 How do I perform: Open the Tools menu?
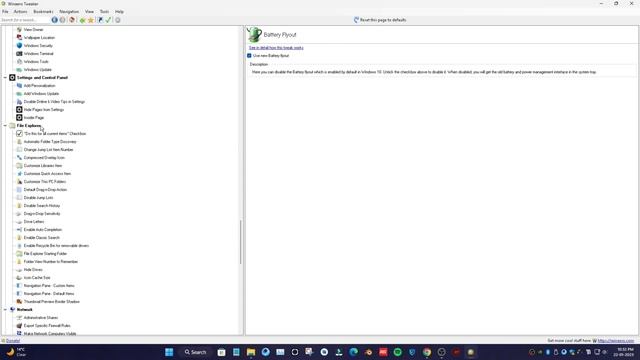(104, 12)
